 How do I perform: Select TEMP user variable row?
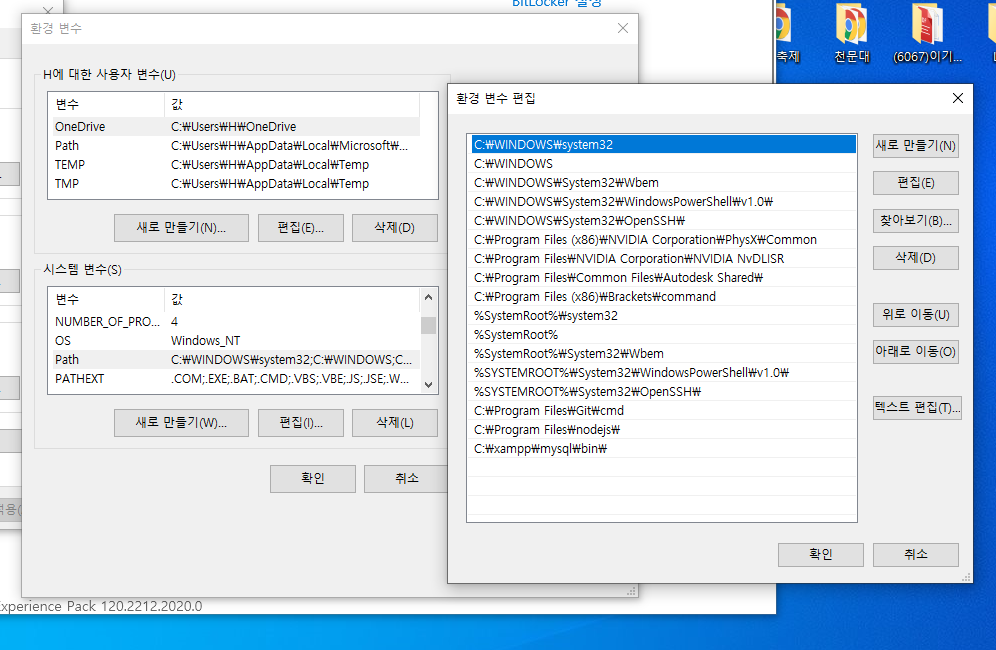tap(235, 165)
